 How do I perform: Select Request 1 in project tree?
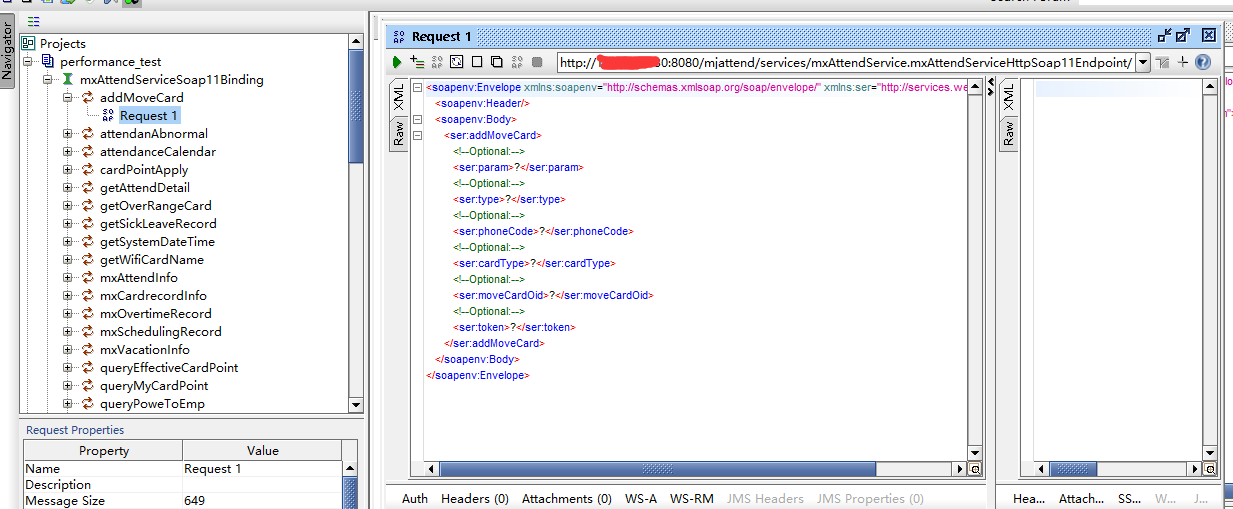[149, 115]
